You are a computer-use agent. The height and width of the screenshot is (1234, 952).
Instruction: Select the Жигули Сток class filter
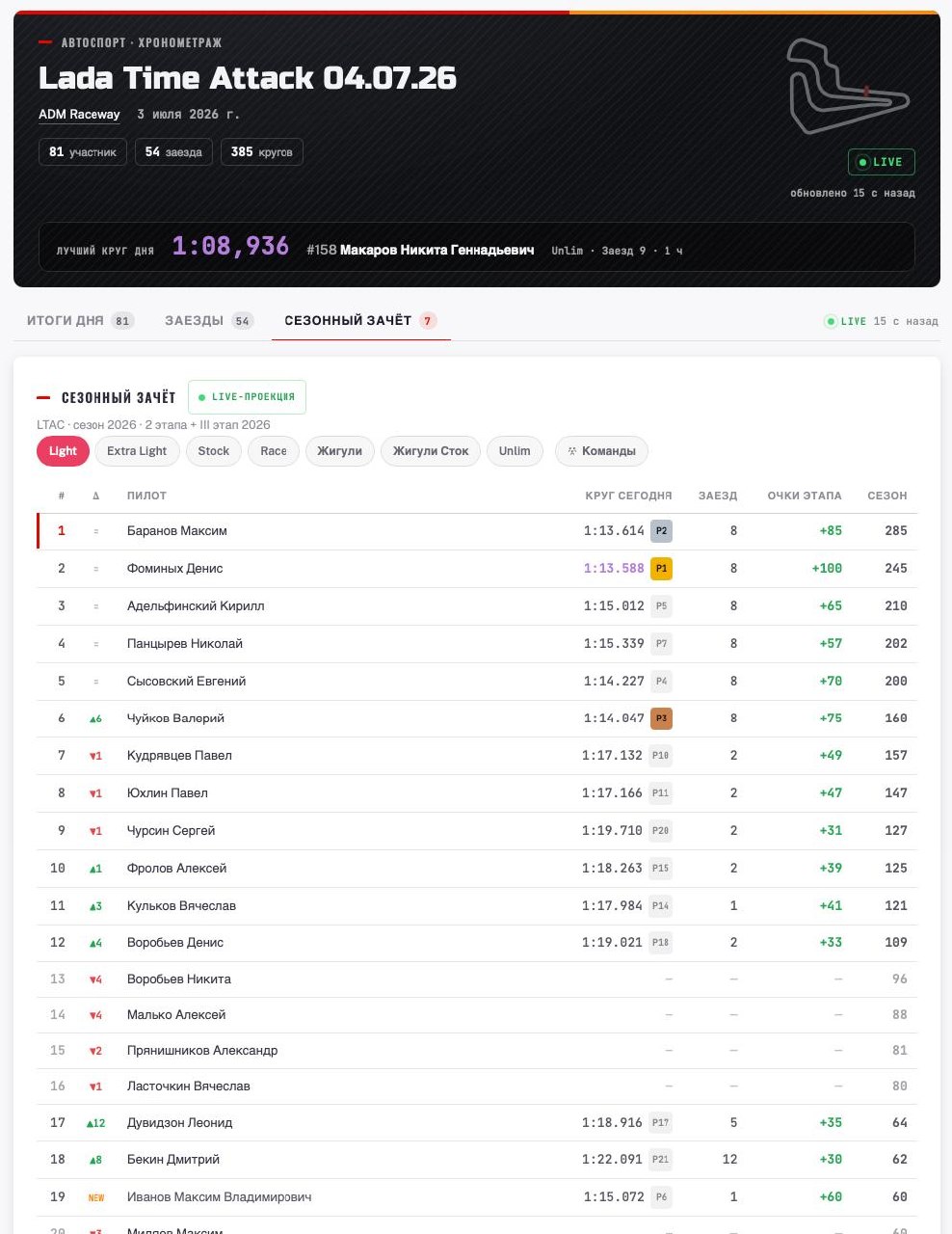(431, 451)
